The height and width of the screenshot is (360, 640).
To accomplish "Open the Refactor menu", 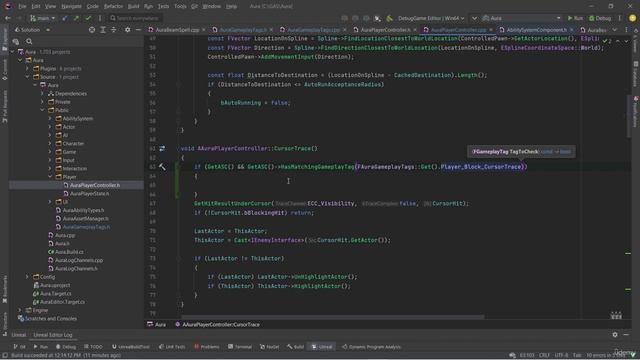I will pyautogui.click(x=113, y=7).
